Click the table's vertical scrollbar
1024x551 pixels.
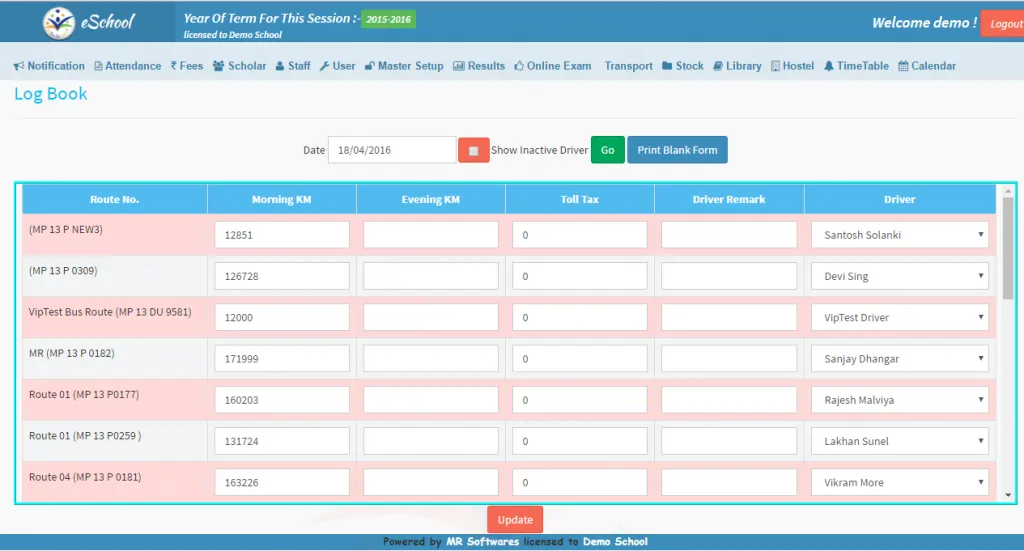point(1008,248)
